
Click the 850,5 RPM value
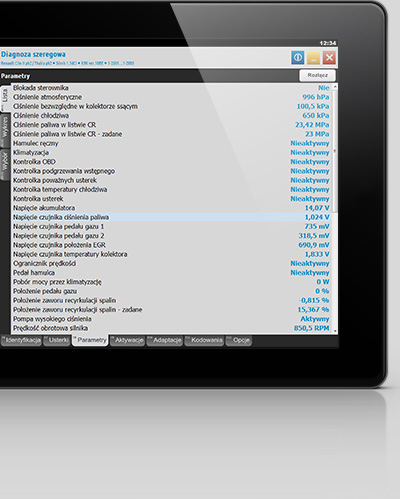[312, 328]
